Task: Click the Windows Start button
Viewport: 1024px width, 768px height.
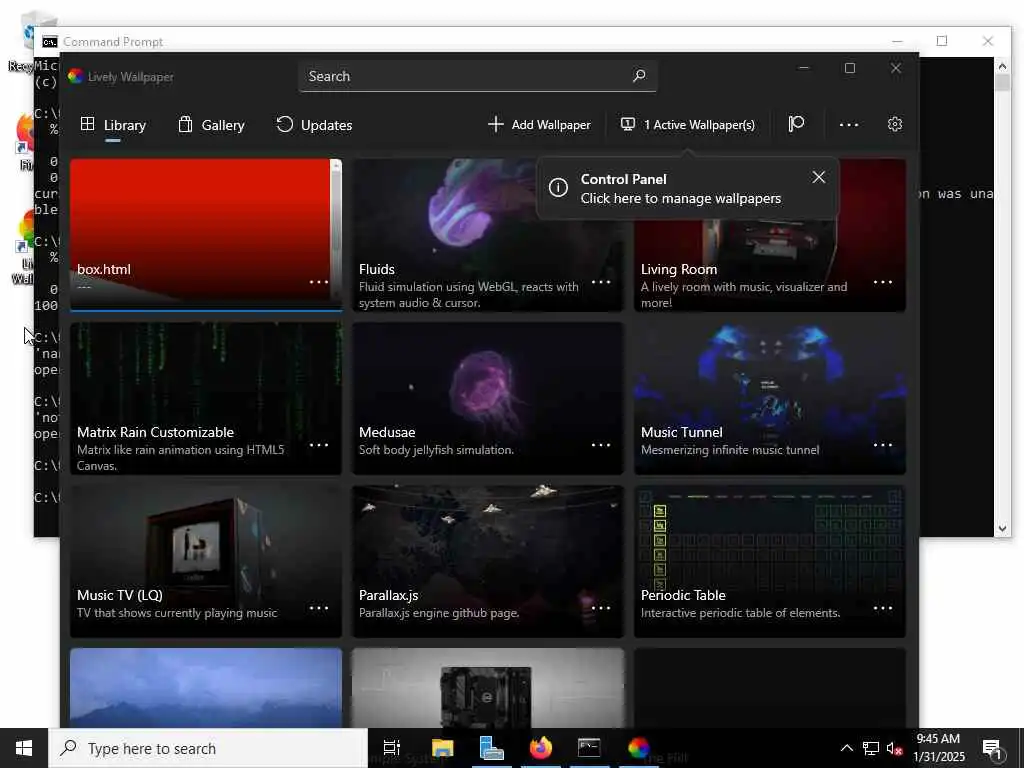Action: [x=24, y=748]
